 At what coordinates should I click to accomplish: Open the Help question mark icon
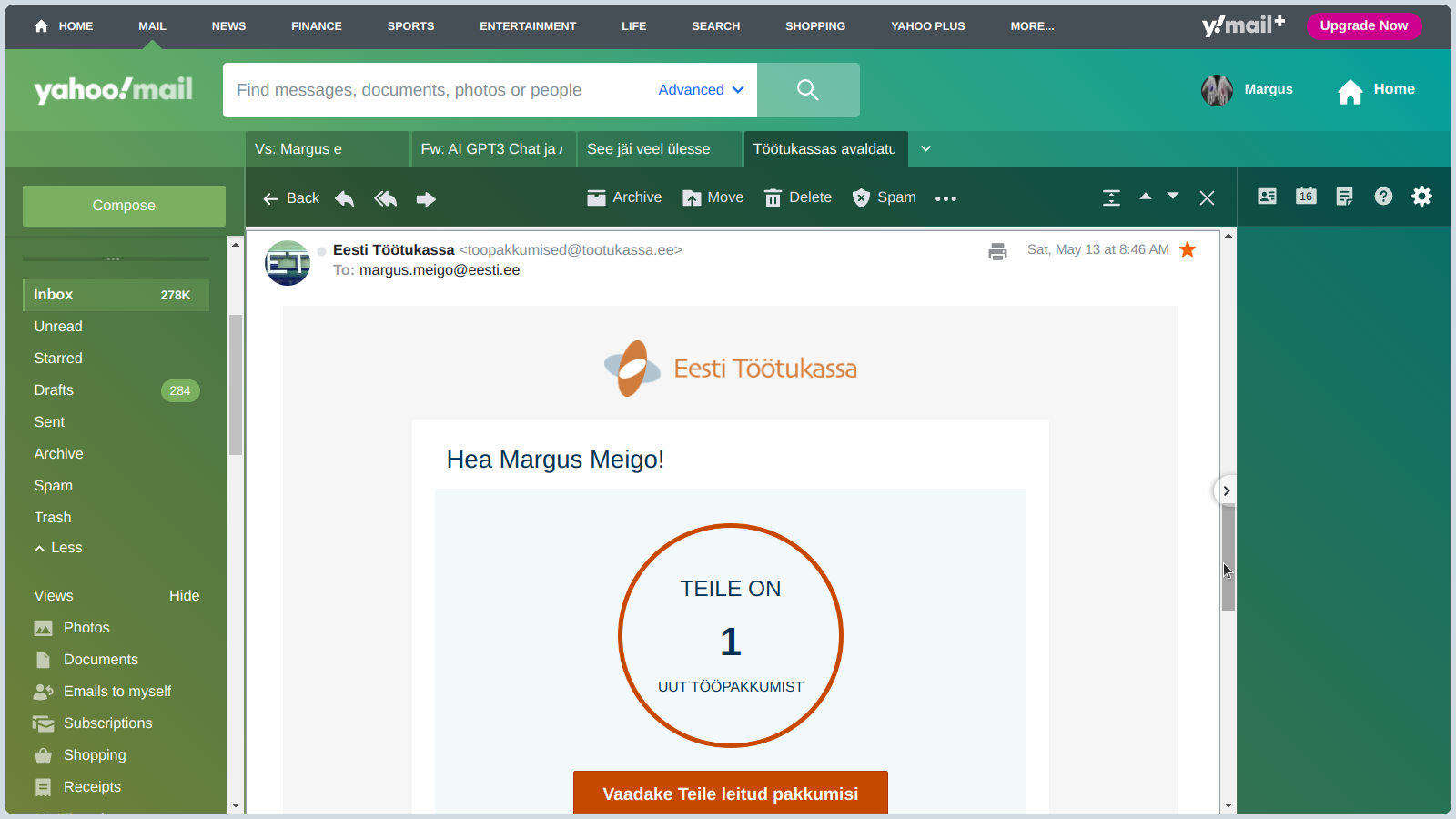pyautogui.click(x=1383, y=197)
